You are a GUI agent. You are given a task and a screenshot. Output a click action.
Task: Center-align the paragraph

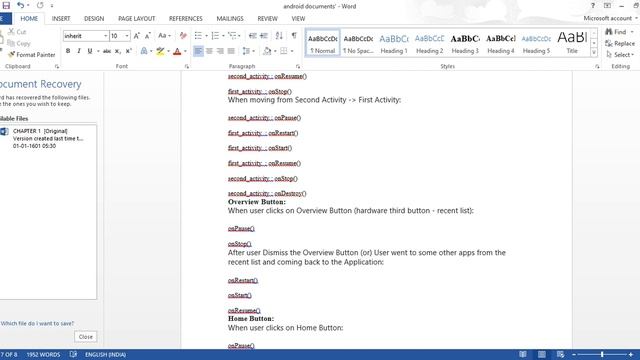209,51
